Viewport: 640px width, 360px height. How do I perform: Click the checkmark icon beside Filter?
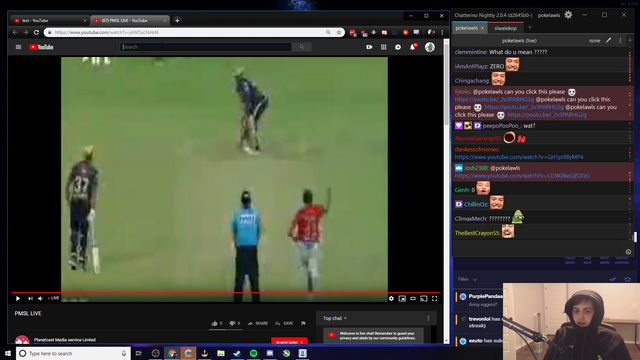[x=613, y=279]
